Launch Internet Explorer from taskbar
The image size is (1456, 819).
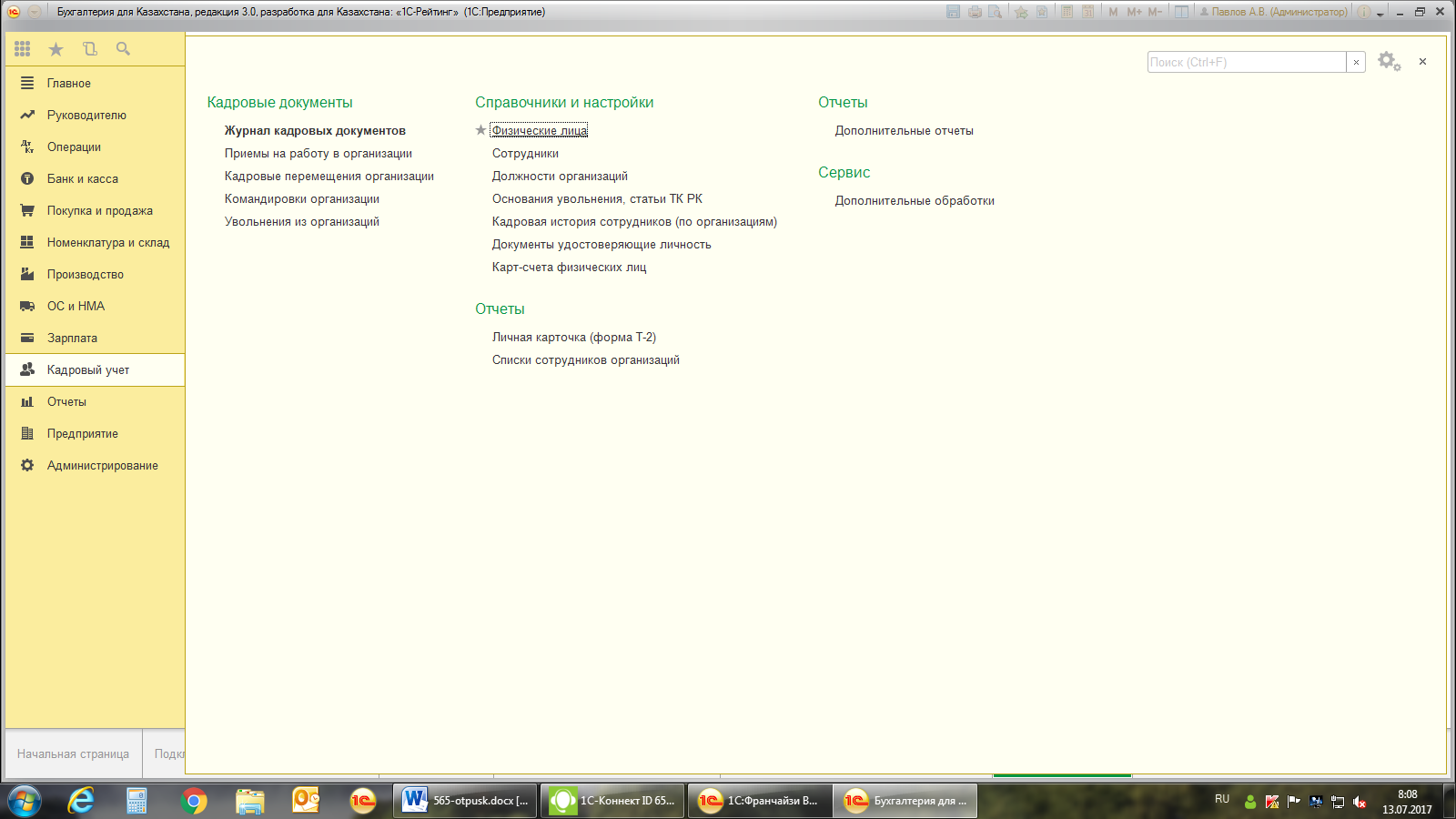coord(81,801)
